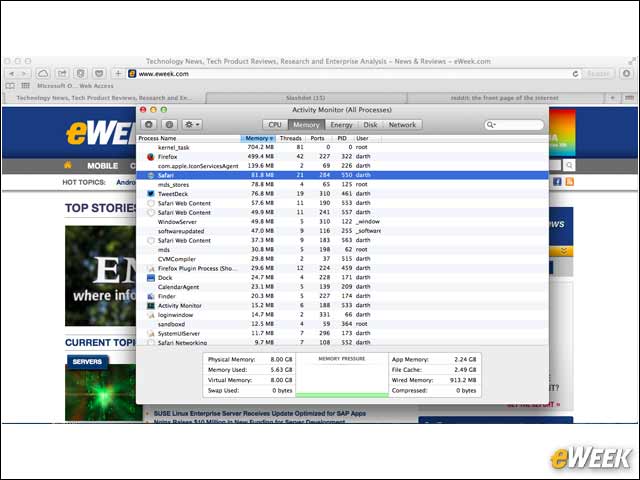The height and width of the screenshot is (480, 640).
Task: Focus the Activity Monitor search field
Action: point(514,124)
